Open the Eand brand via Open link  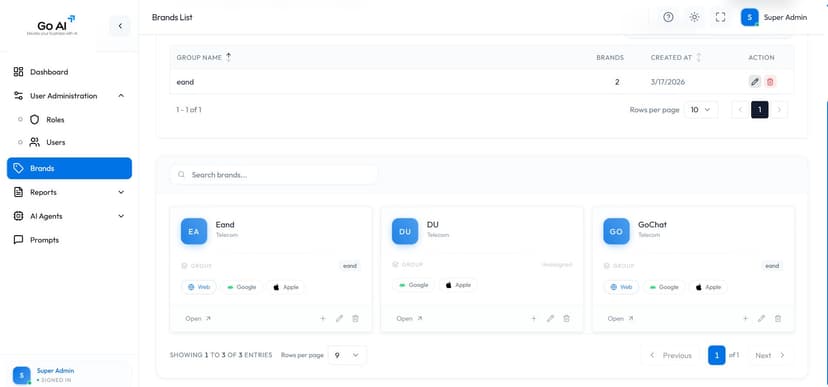pyautogui.click(x=198, y=318)
